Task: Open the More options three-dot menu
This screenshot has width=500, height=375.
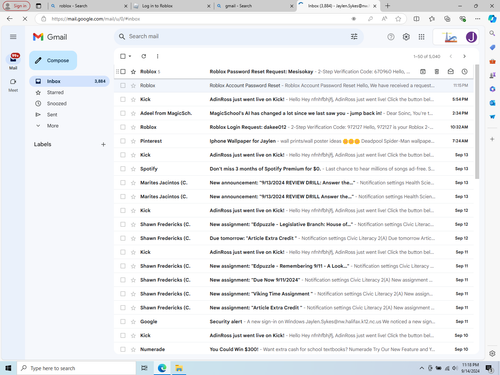Action: [x=157, y=56]
